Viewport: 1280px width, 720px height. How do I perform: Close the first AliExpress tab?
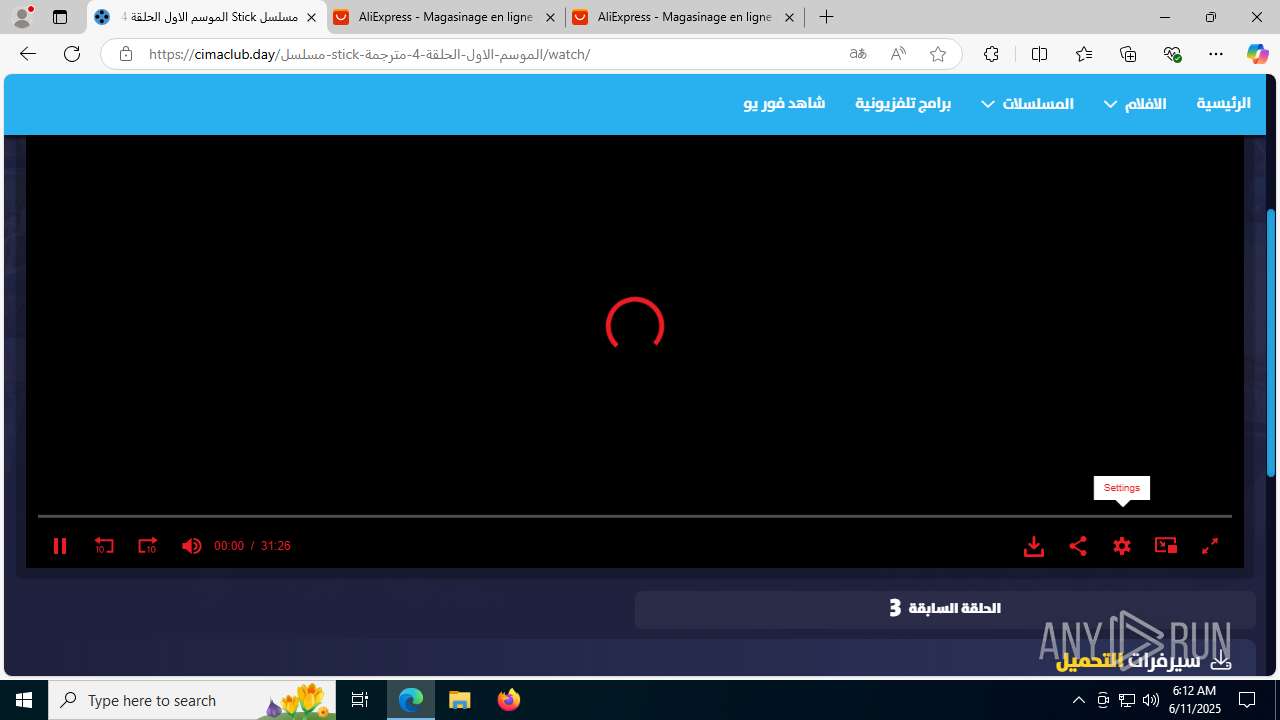point(550,17)
